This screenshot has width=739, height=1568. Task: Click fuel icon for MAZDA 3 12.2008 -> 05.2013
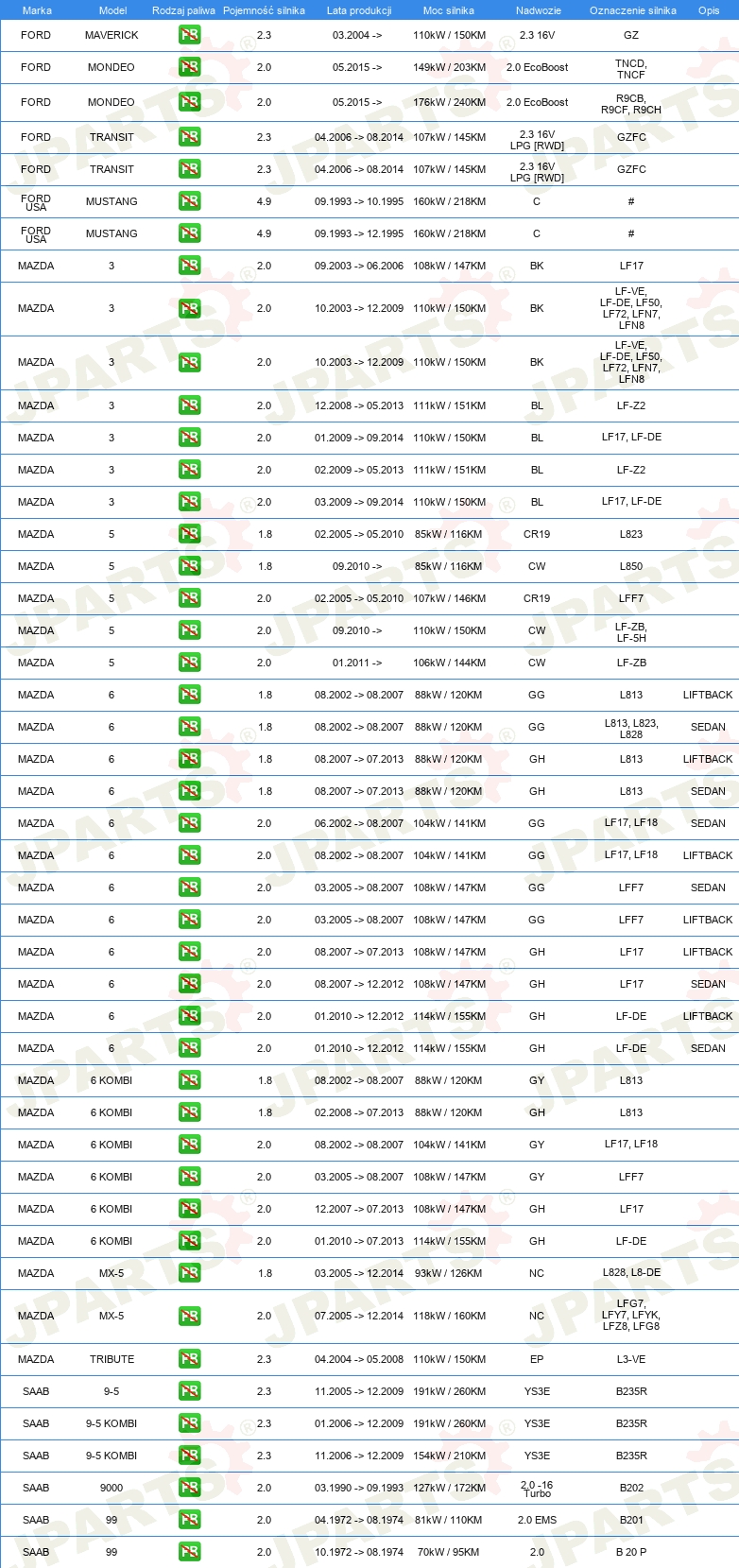point(189,405)
